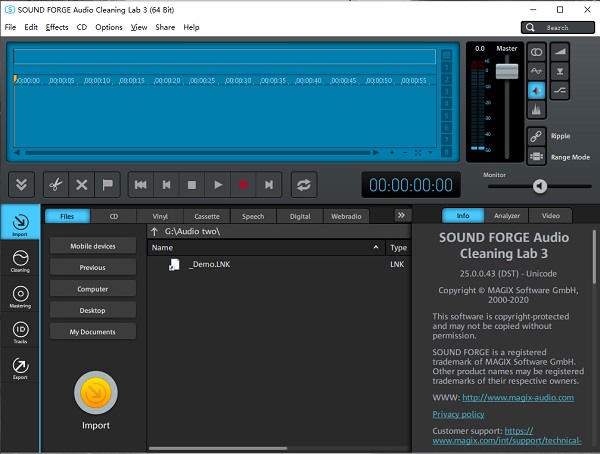Open the Effects menu

coord(57,27)
